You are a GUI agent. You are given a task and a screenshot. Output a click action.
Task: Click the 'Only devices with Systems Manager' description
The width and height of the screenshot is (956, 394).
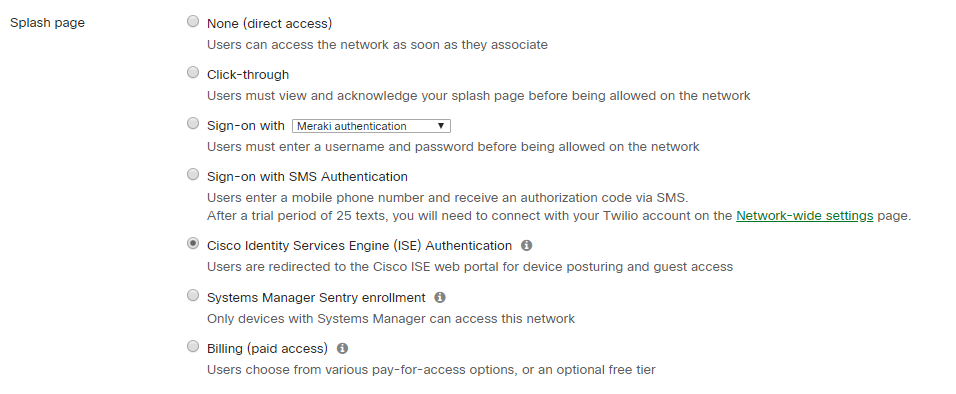(391, 318)
